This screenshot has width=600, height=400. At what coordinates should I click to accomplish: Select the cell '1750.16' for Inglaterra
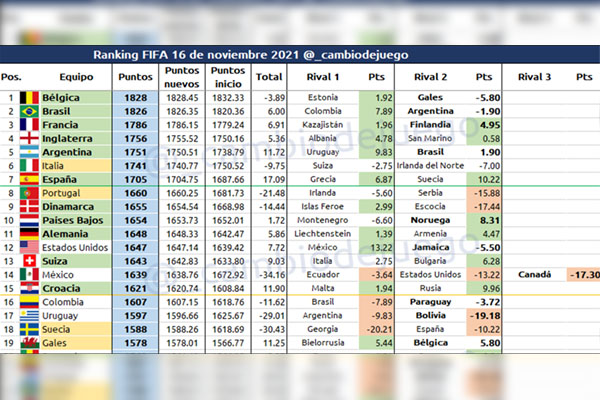pos(228,139)
